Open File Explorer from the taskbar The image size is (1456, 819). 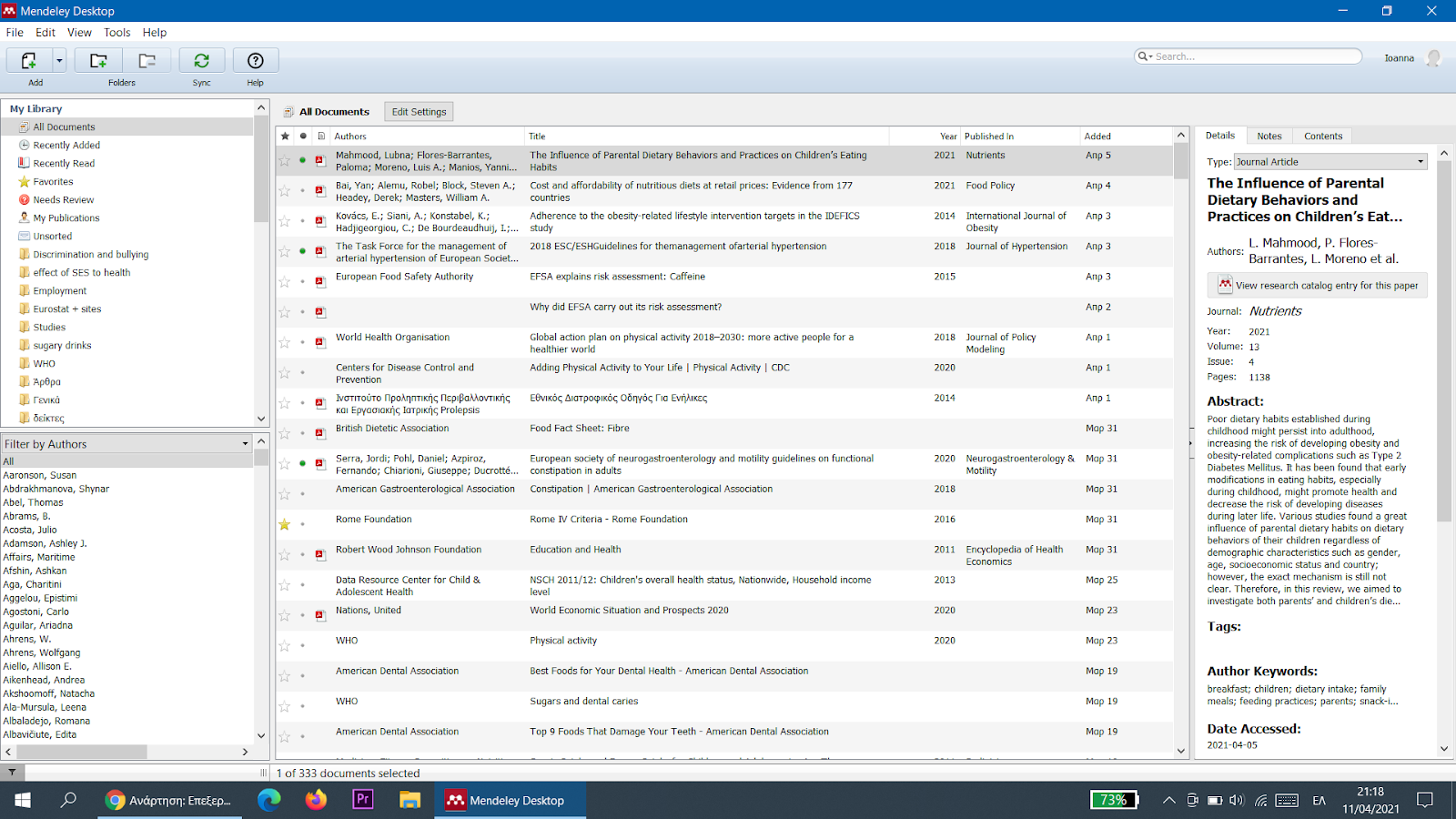tap(409, 800)
